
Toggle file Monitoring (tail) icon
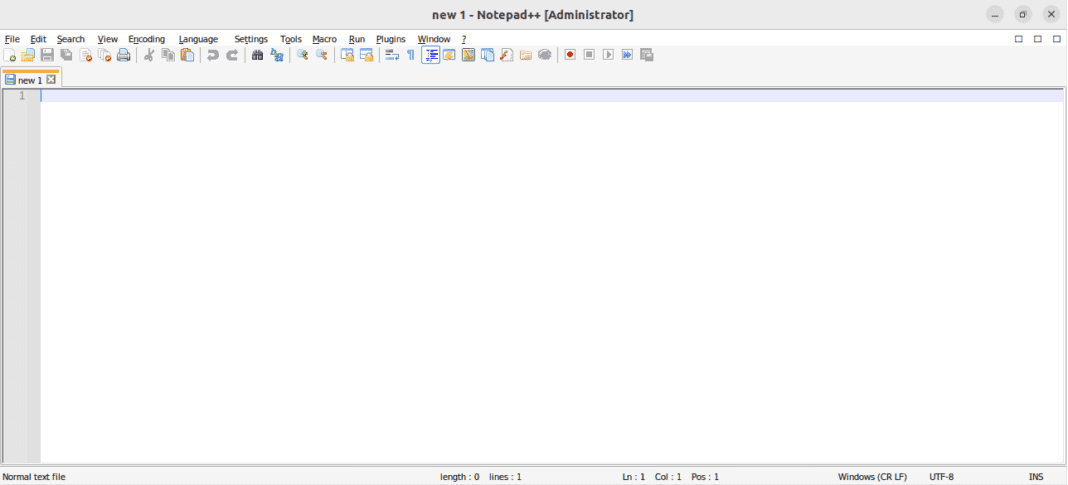tap(544, 55)
